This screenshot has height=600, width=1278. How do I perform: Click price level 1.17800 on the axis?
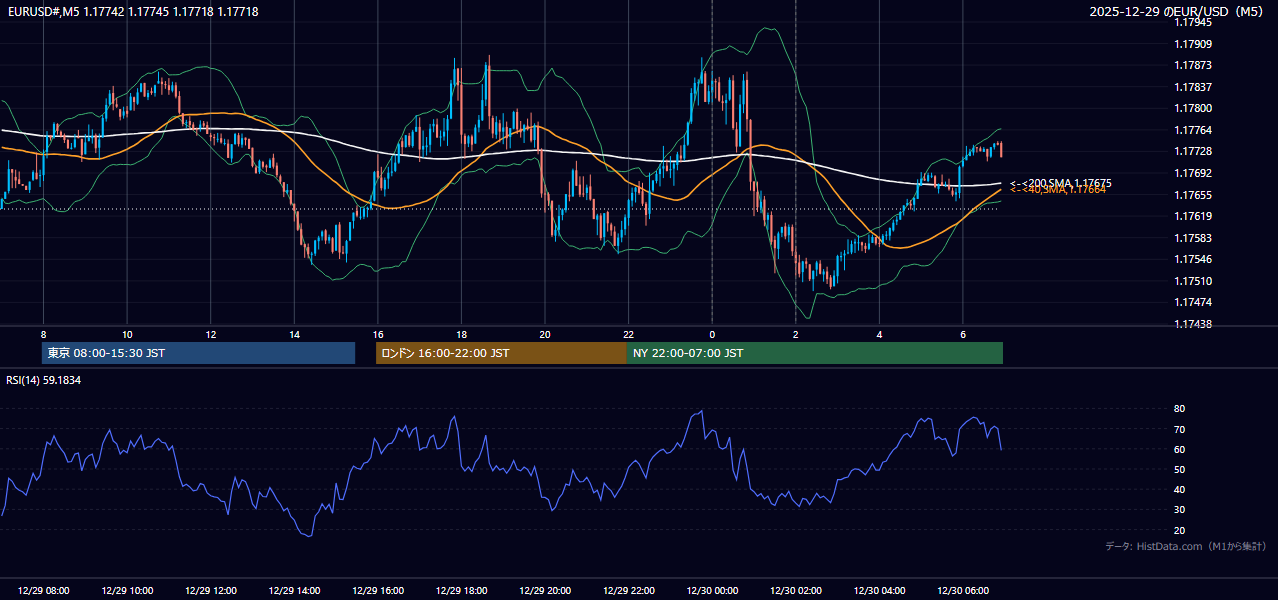point(1193,108)
